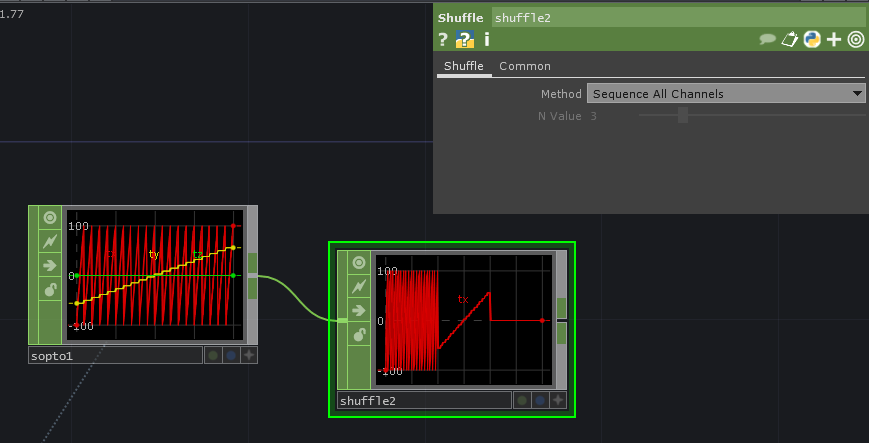Image resolution: width=869 pixels, height=443 pixels.
Task: Click the plus button under shuffle2 node
Action: click(x=557, y=400)
